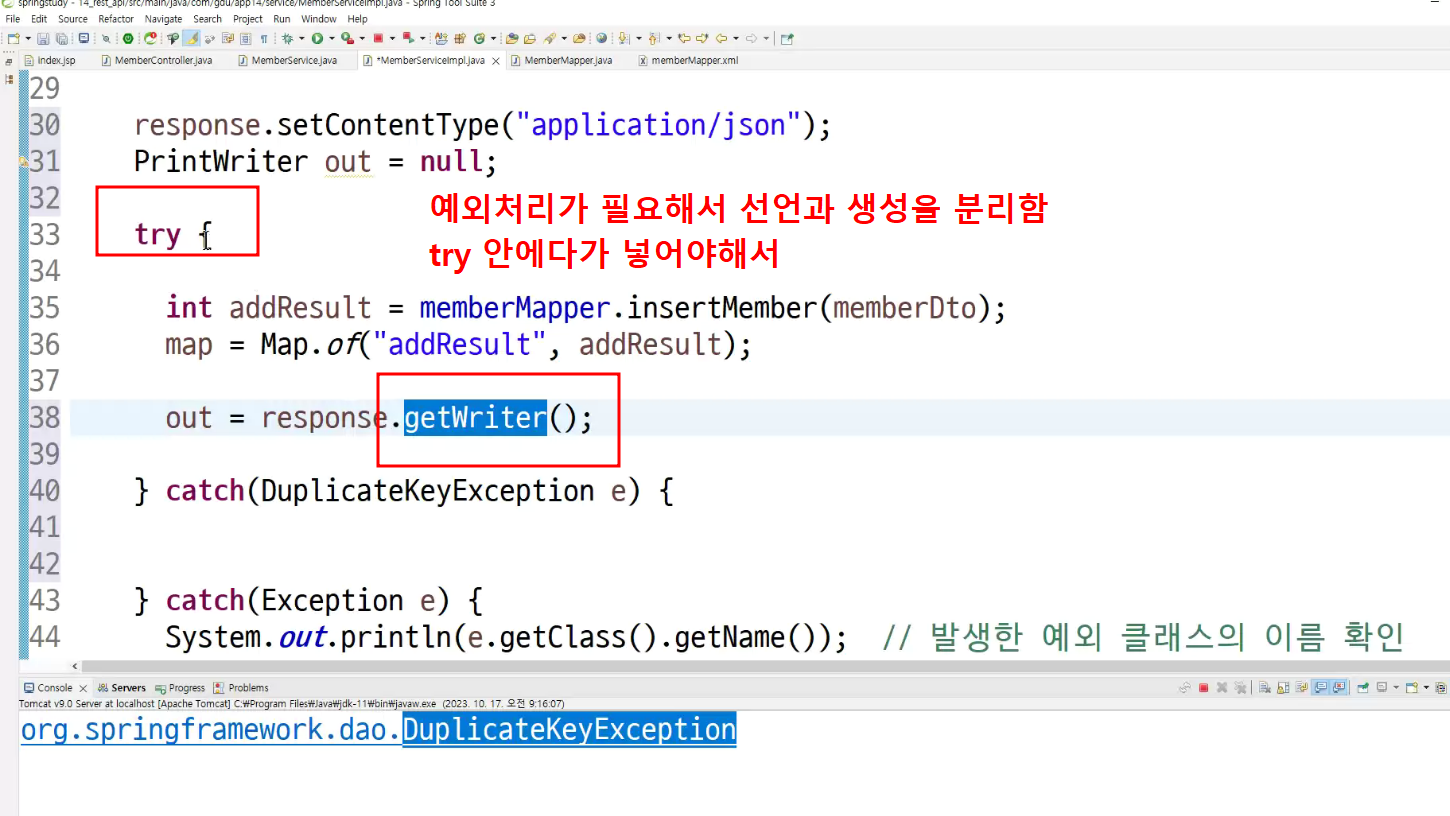Click the Save icon in toolbar
The image size is (1450, 816).
click(43, 39)
